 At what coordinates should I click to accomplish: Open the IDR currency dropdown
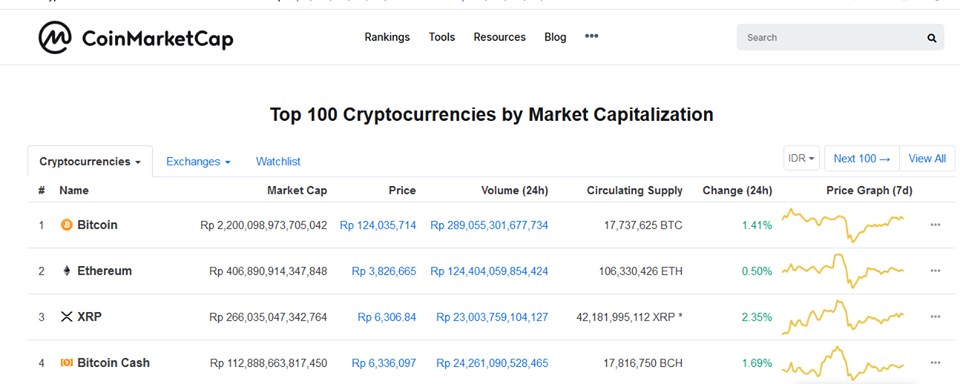[x=801, y=158]
